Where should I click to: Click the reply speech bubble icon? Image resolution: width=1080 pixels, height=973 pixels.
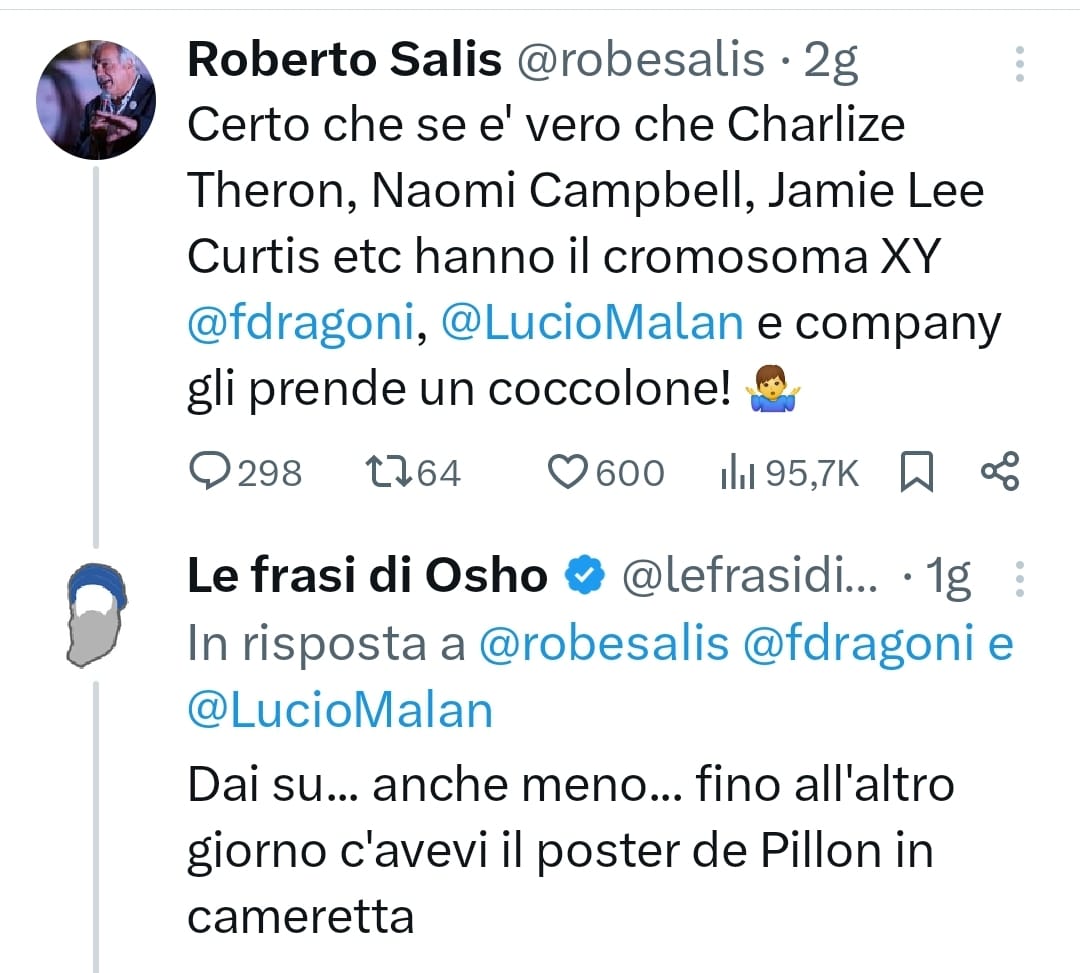click(209, 472)
